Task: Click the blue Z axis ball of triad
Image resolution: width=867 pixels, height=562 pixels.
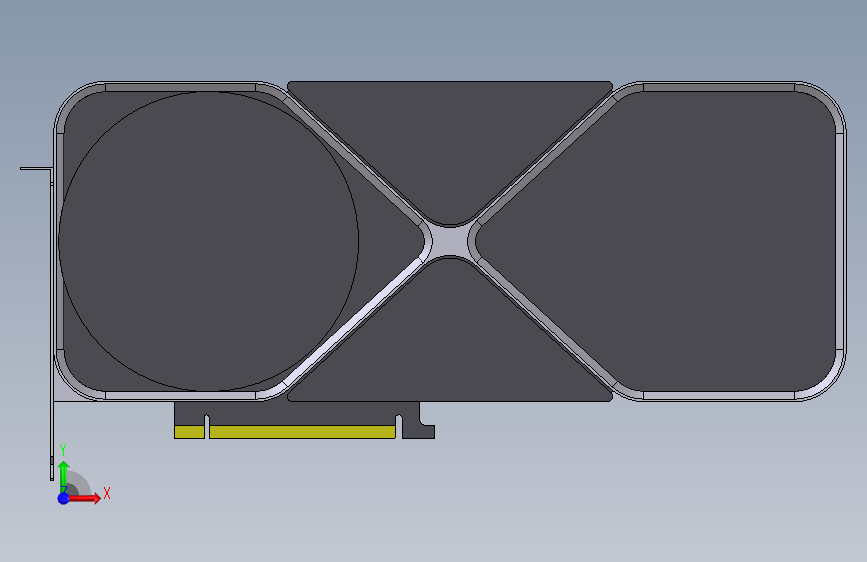Action: (x=64, y=498)
